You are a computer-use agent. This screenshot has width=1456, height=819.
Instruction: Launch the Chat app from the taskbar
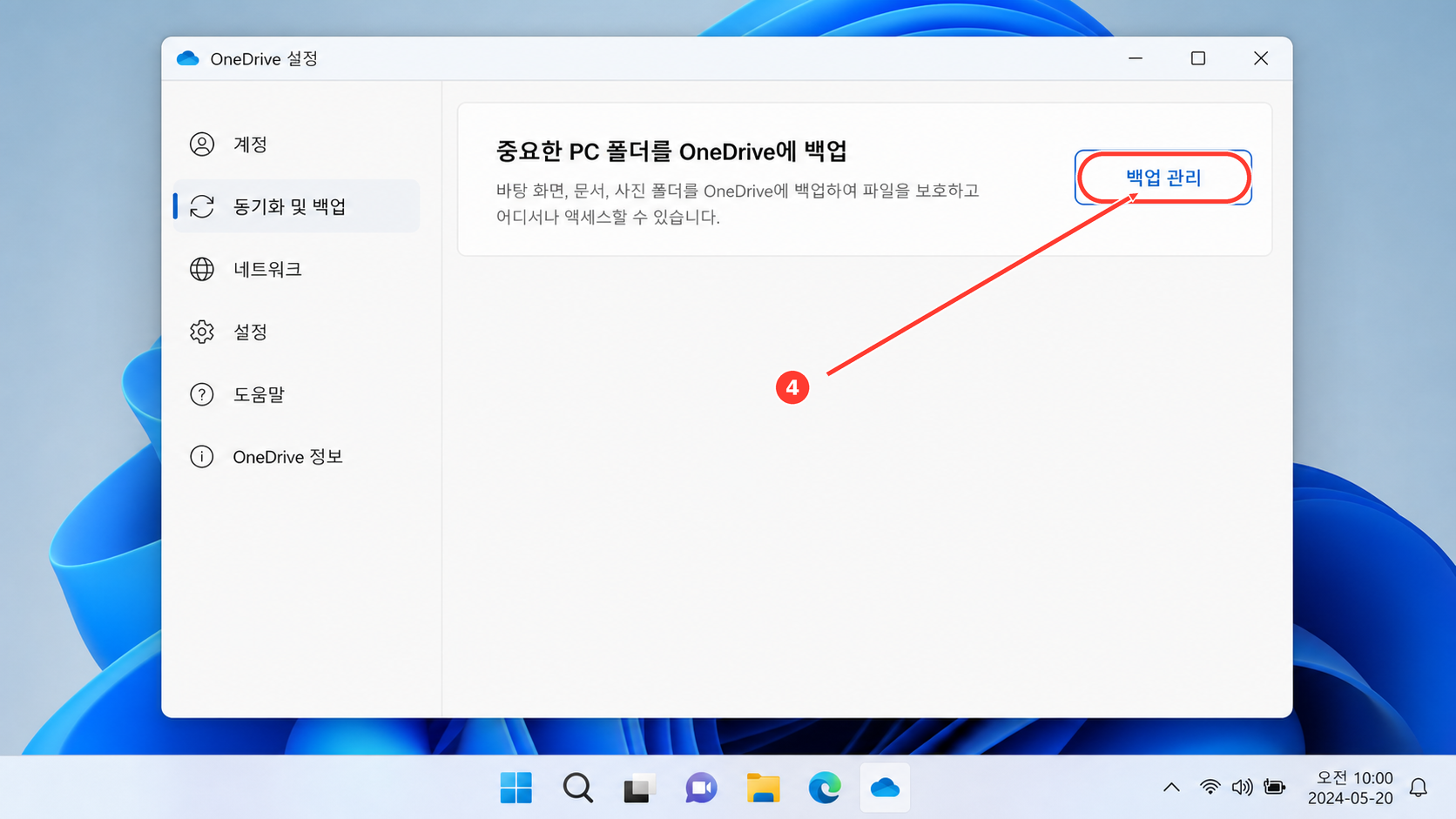(701, 789)
